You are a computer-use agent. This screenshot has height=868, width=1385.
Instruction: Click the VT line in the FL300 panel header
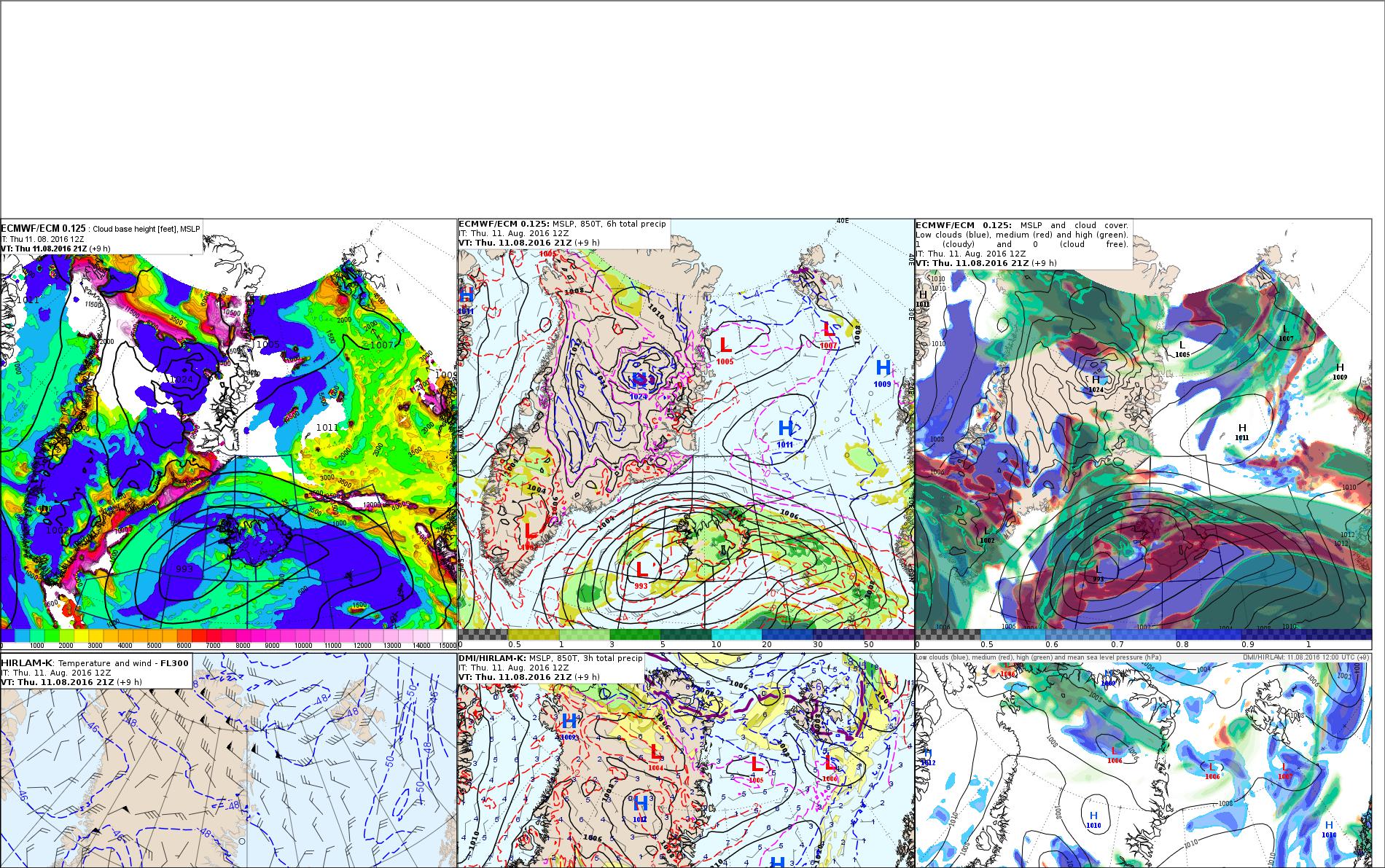coord(72,682)
